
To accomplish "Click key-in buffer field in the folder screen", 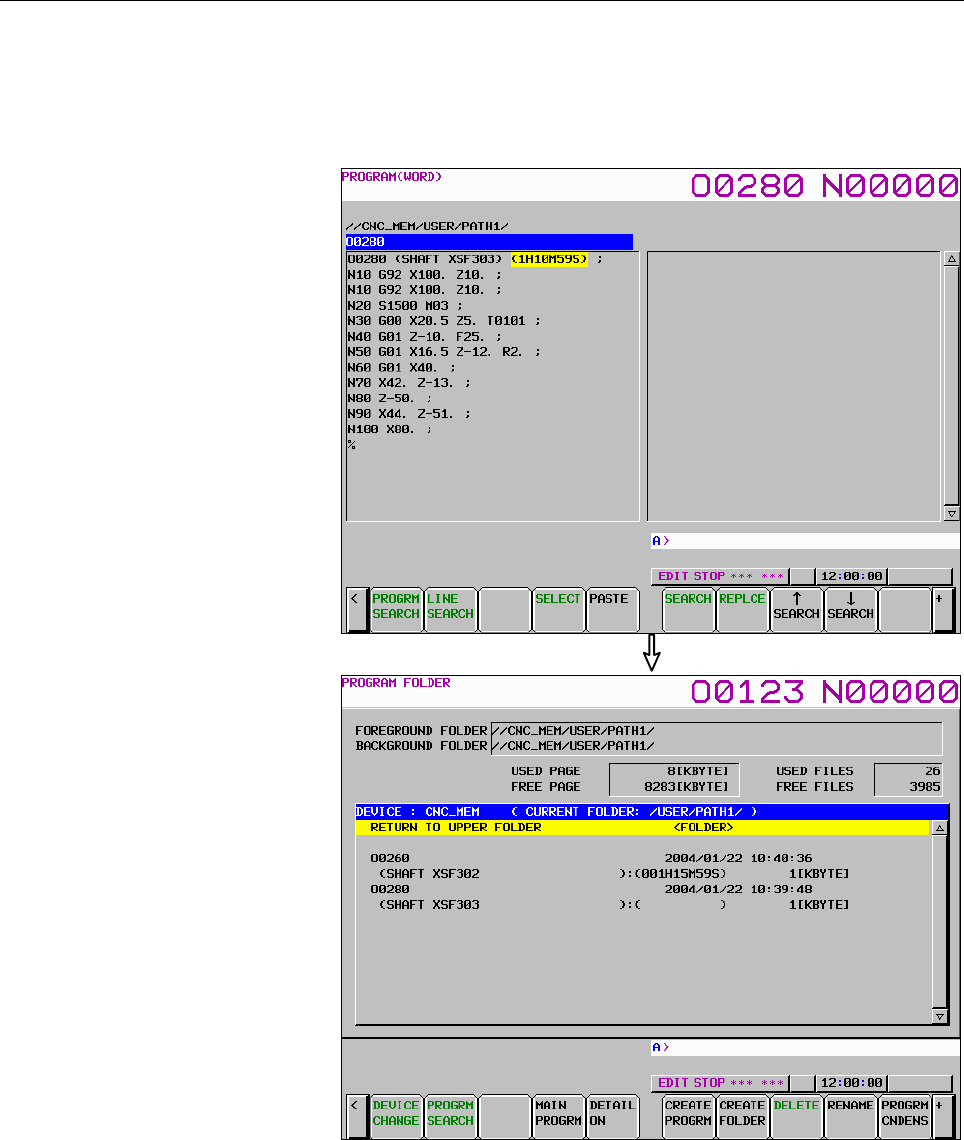I will tap(805, 1048).
